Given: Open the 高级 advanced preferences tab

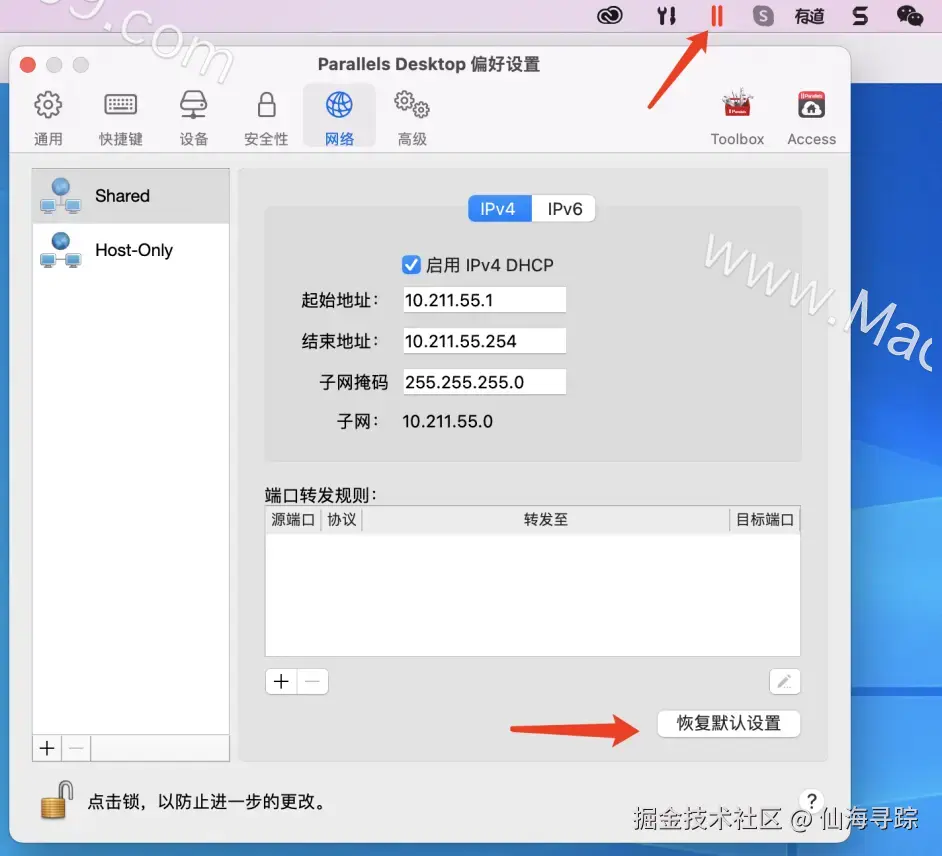Looking at the screenshot, I should pos(412,118).
